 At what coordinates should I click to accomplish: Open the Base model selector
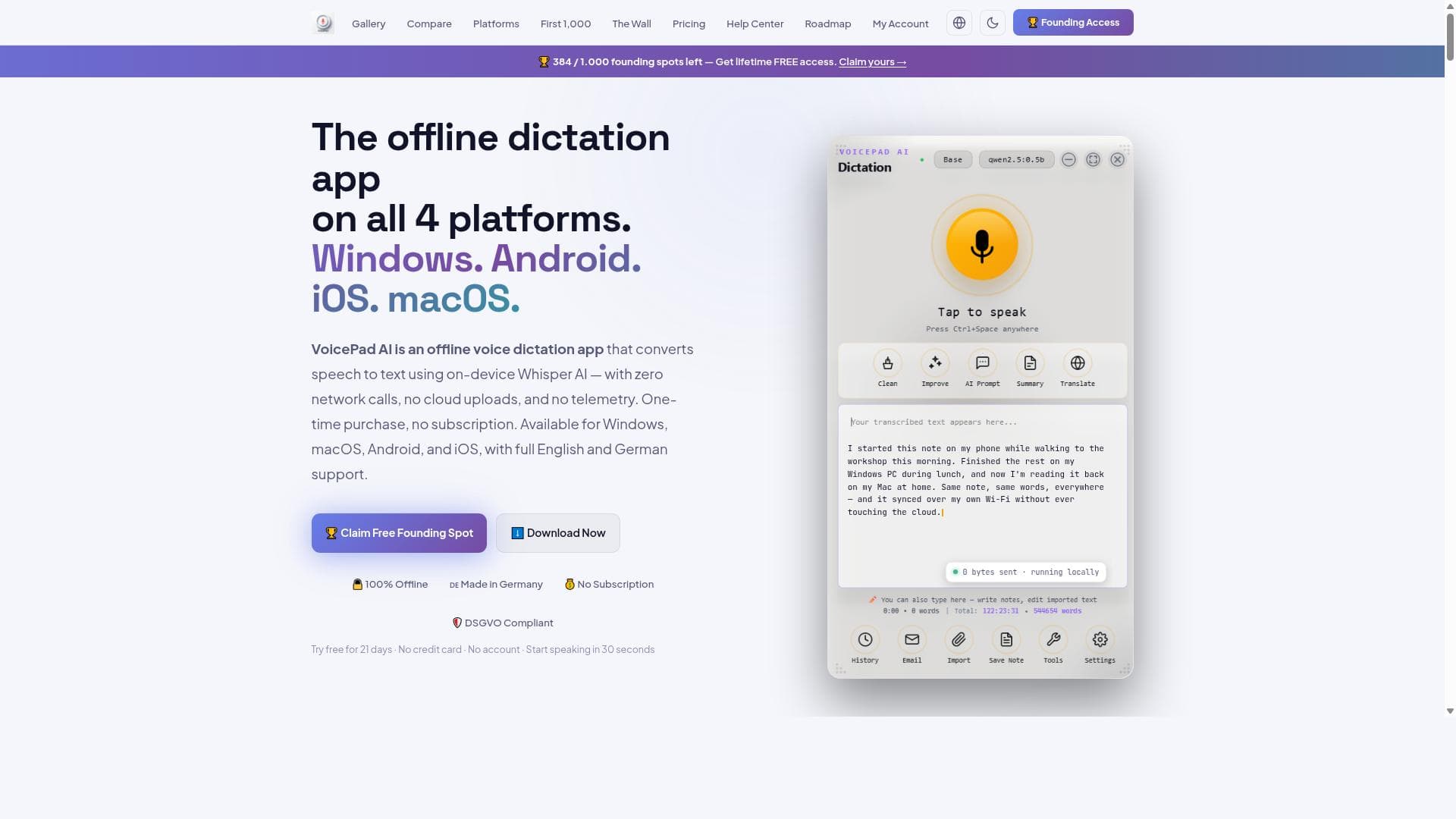(x=952, y=160)
